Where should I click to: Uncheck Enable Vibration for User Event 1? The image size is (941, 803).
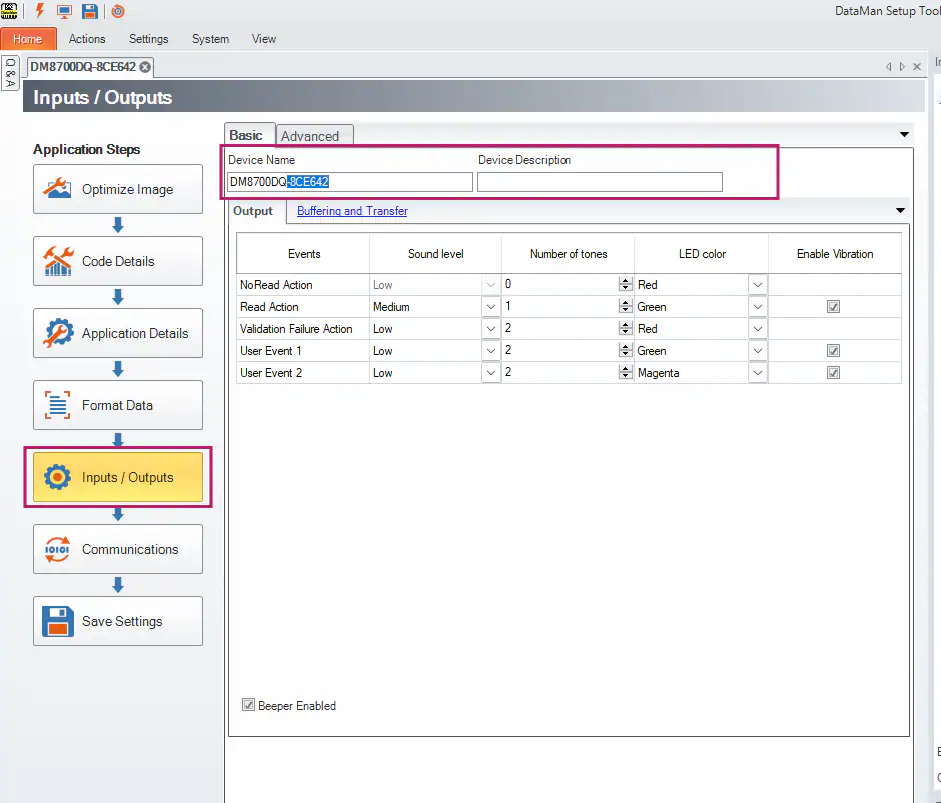tap(833, 350)
